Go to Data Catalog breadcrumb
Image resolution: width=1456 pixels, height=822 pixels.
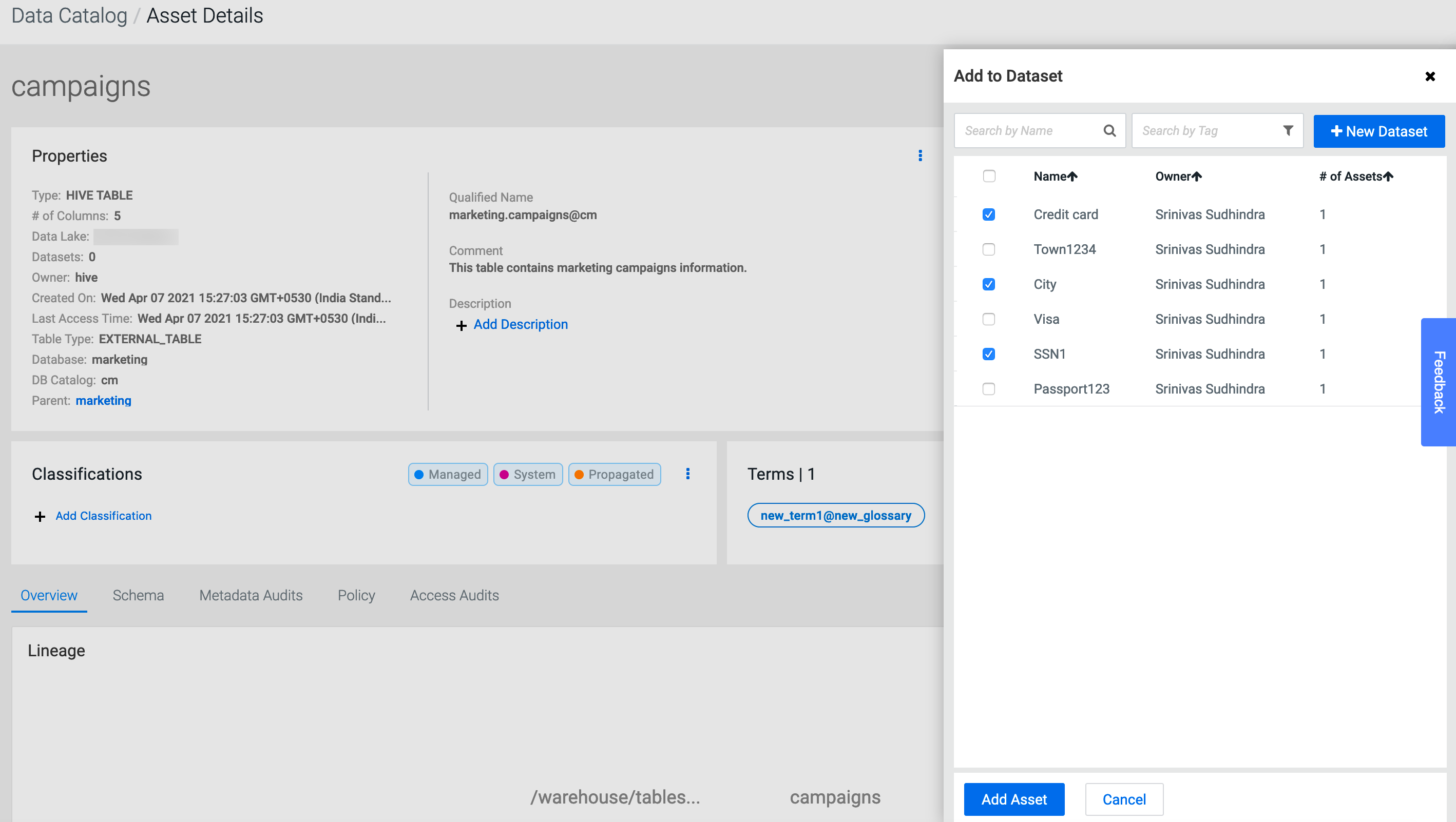click(x=69, y=15)
